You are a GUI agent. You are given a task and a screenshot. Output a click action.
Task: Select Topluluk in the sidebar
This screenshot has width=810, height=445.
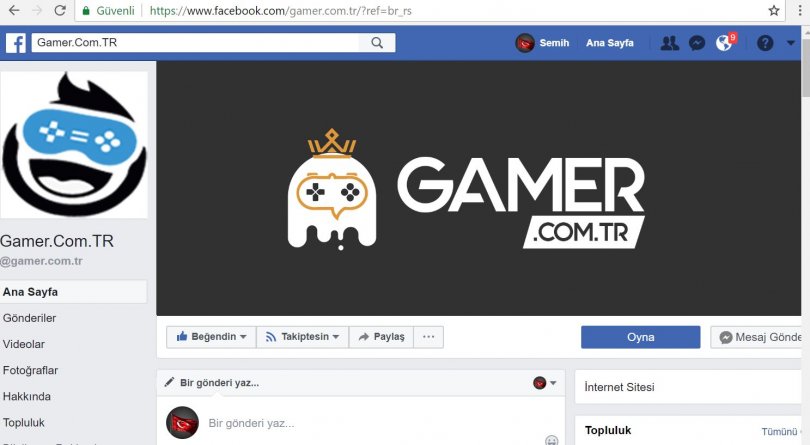click(24, 422)
